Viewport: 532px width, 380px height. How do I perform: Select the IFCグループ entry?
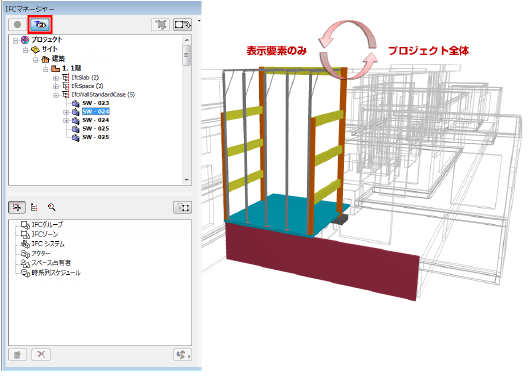[42, 225]
